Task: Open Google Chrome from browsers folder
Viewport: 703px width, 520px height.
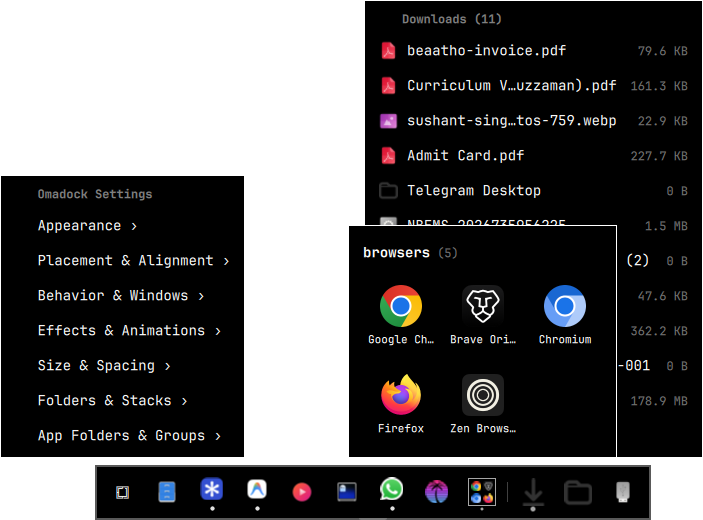Action: click(x=400, y=306)
